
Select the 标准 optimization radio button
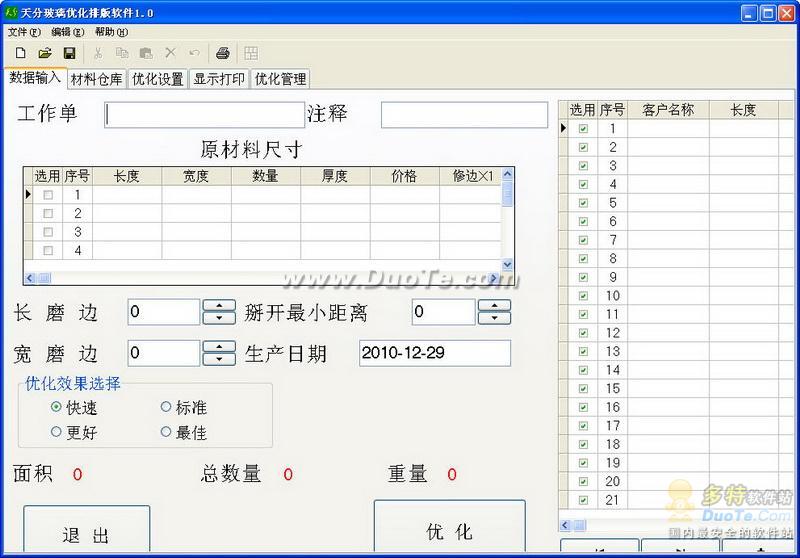[x=166, y=407]
